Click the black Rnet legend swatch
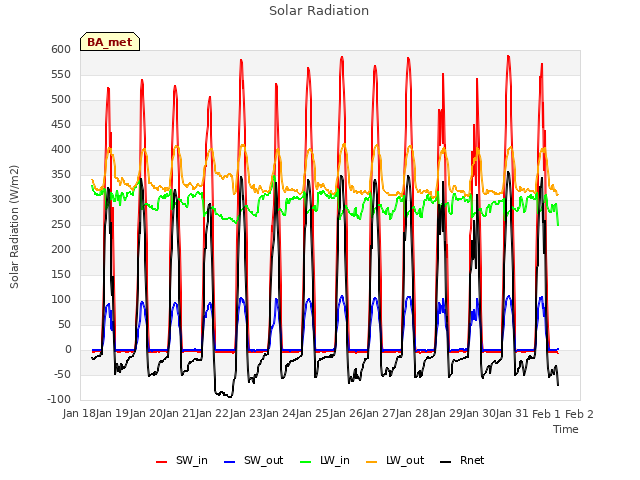 (445, 462)
